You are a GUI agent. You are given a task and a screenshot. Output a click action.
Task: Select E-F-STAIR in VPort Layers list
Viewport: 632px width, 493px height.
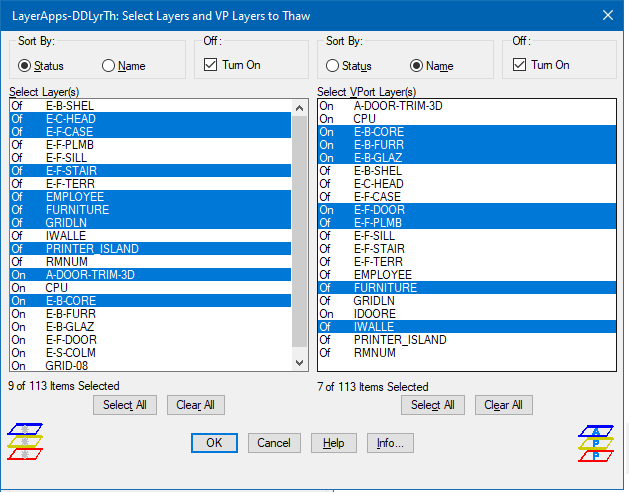coord(467,249)
